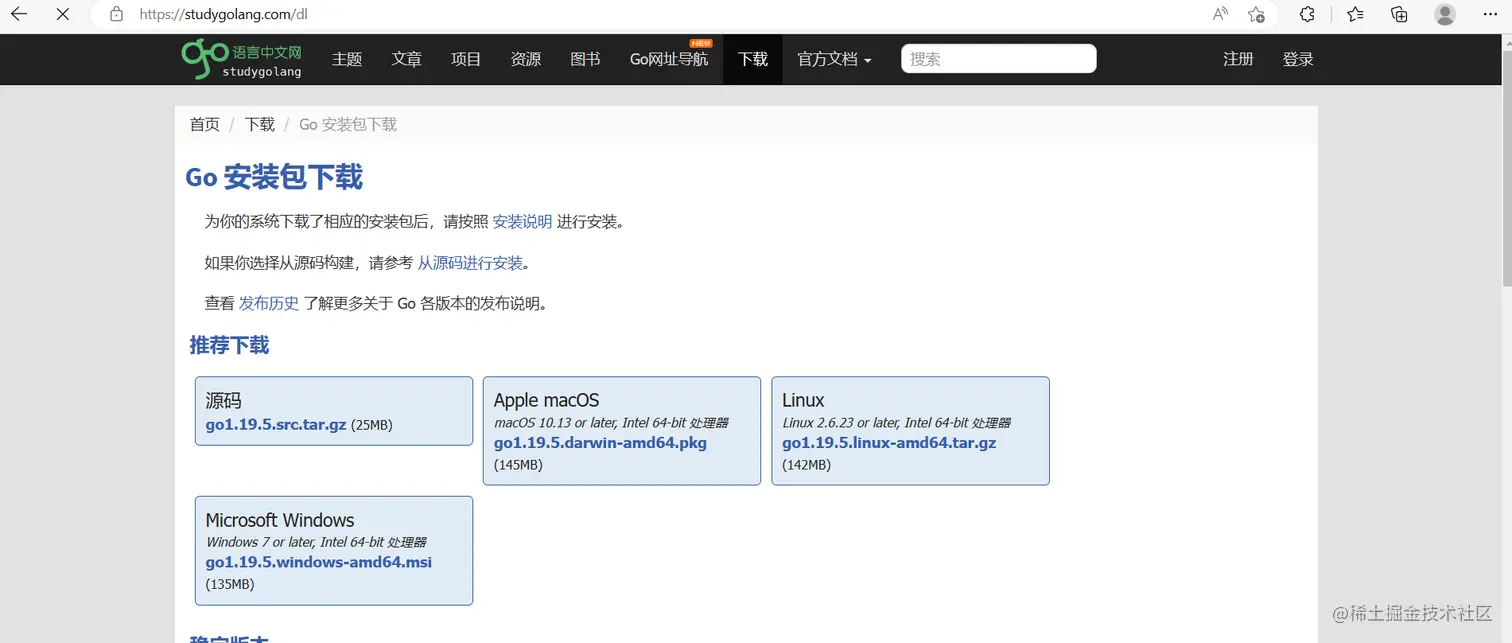Image resolution: width=1512 pixels, height=643 pixels.
Task: Expand the 官方文档 dropdown
Action: pyautogui.click(x=834, y=59)
